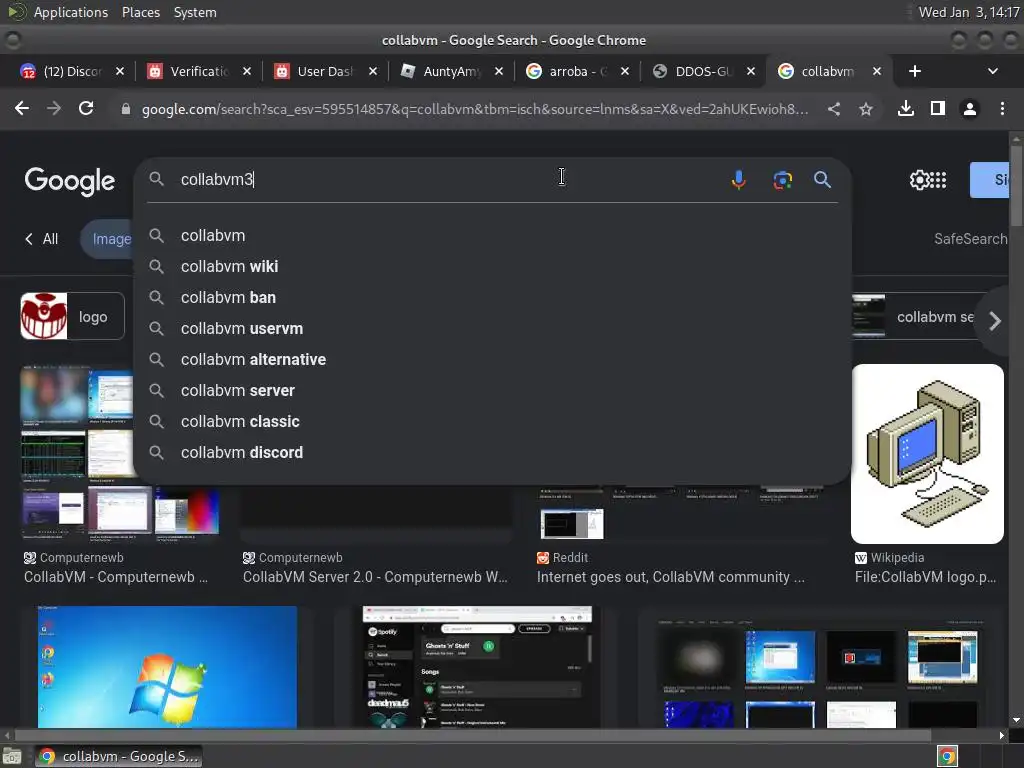Open the Spotify screenshot thumbnail

[x=477, y=667]
